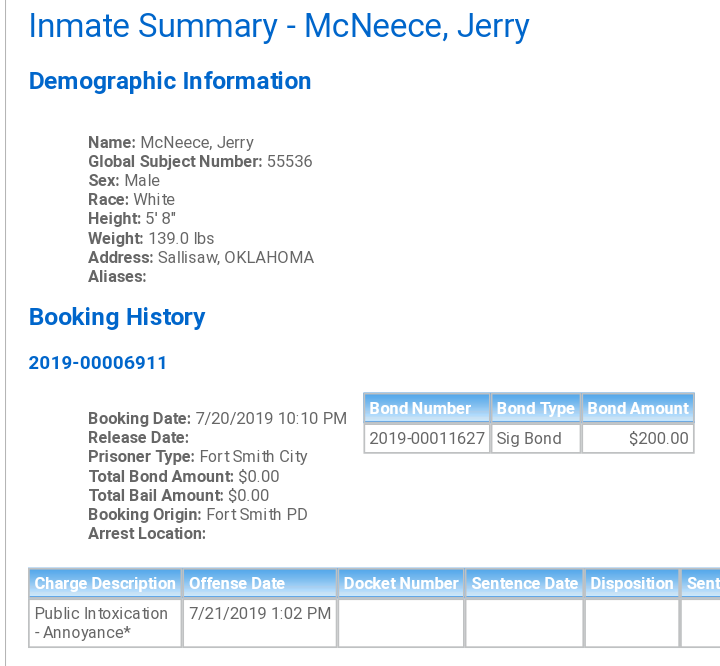The height and width of the screenshot is (666, 720).
Task: Select bond number 2019-00011627 cell
Action: tap(427, 439)
